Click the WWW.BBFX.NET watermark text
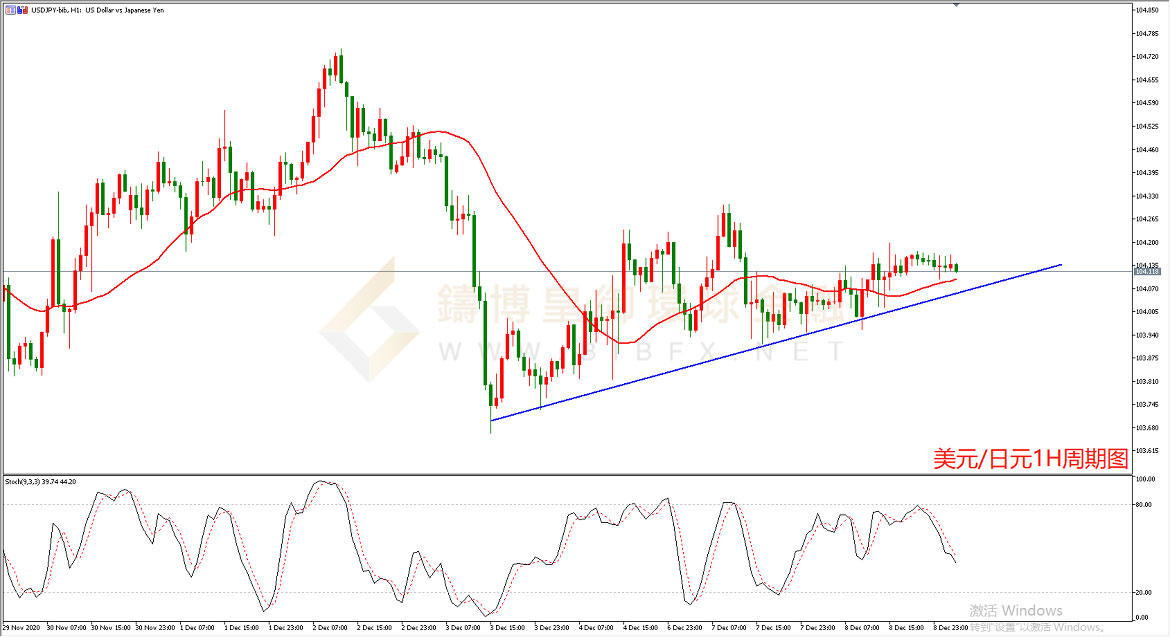This screenshot has width=1170, height=637. pyautogui.click(x=640, y=352)
